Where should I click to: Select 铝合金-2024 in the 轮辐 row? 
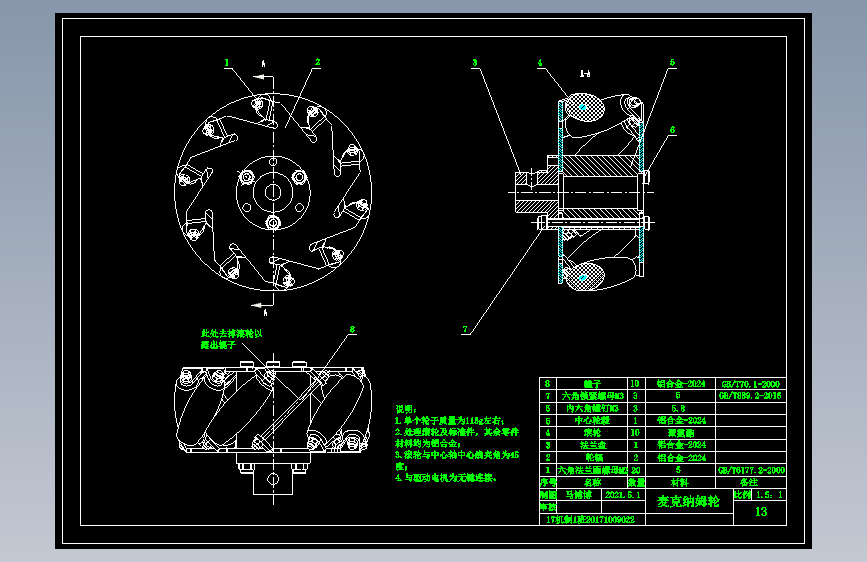(x=681, y=457)
